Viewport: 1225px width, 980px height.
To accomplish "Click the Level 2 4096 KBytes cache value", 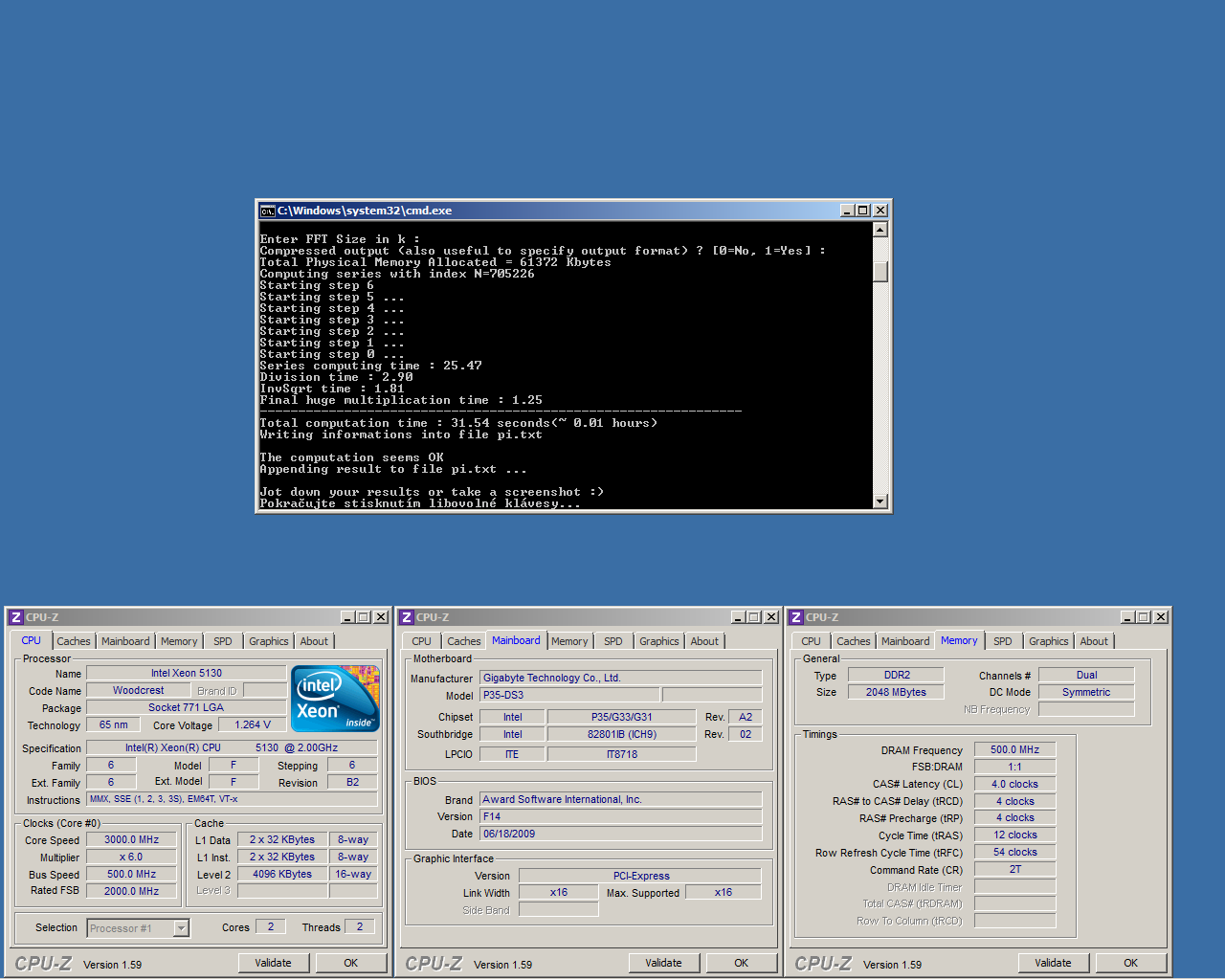I will pos(282,874).
